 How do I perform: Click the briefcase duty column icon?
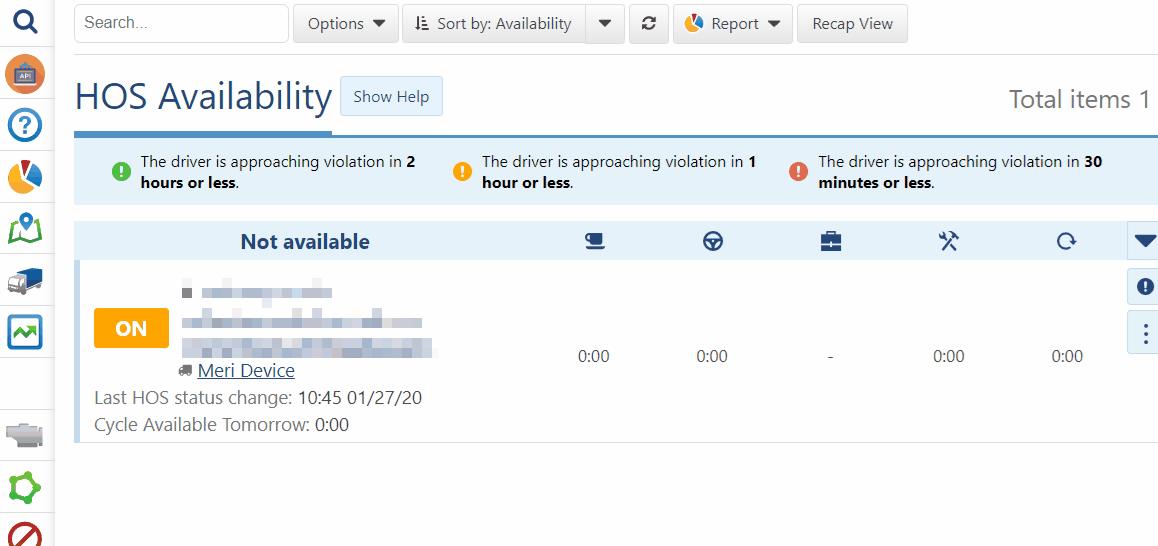tap(831, 241)
